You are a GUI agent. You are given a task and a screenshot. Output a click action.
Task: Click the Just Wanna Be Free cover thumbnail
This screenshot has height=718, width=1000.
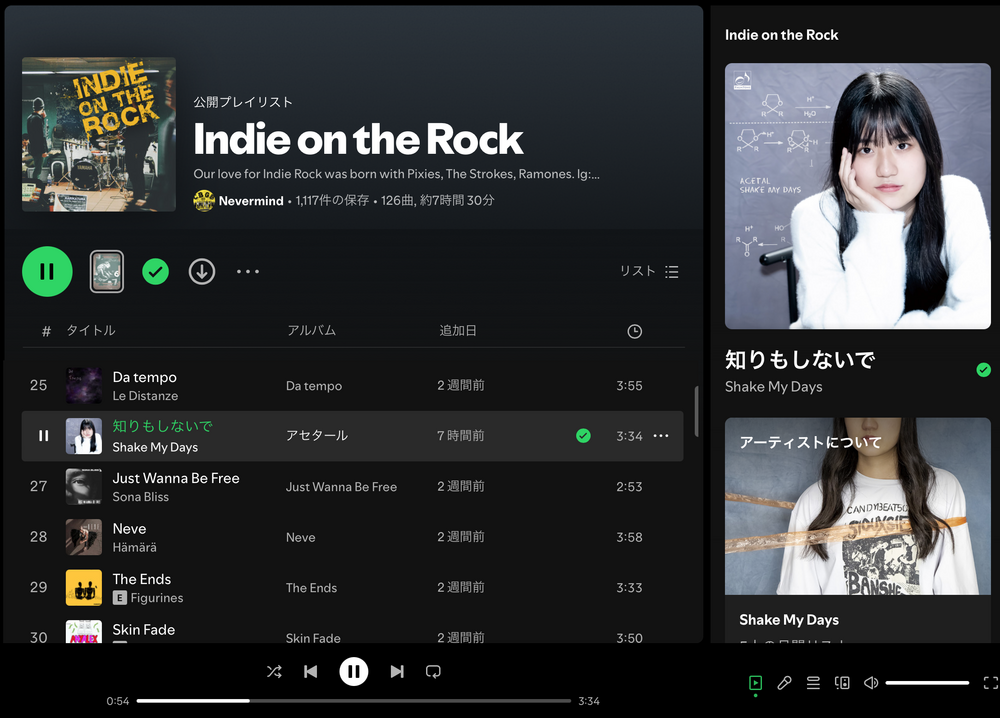pos(84,487)
